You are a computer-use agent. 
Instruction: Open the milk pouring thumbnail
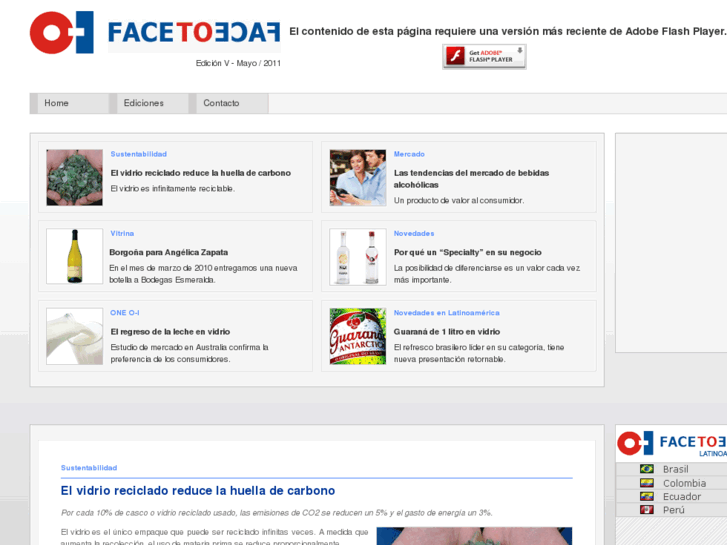tap(74, 336)
